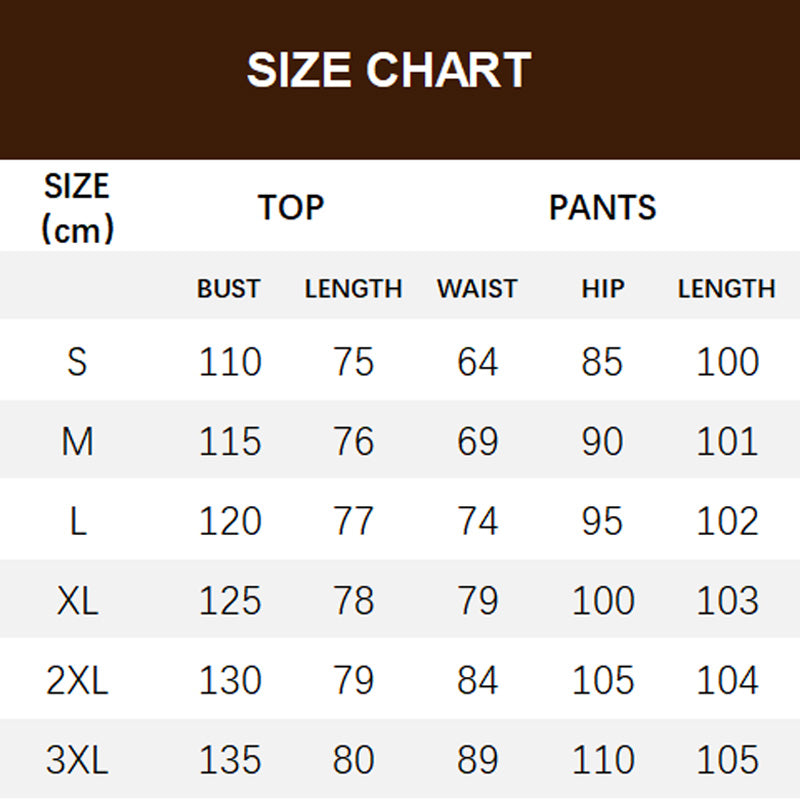
Task: Select the XL size row label
Action: [x=77, y=601]
